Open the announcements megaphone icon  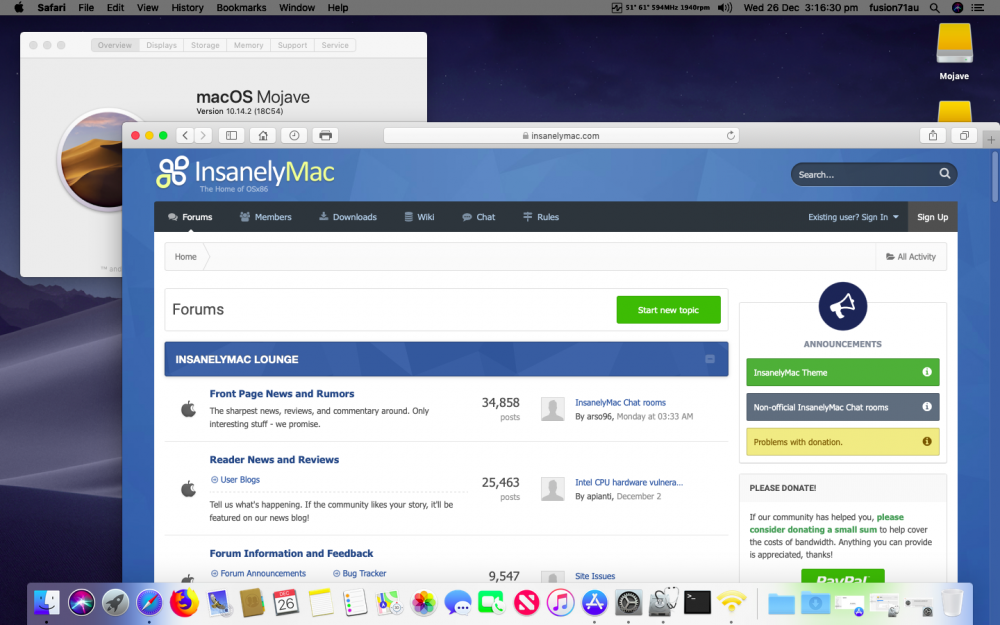pos(842,306)
